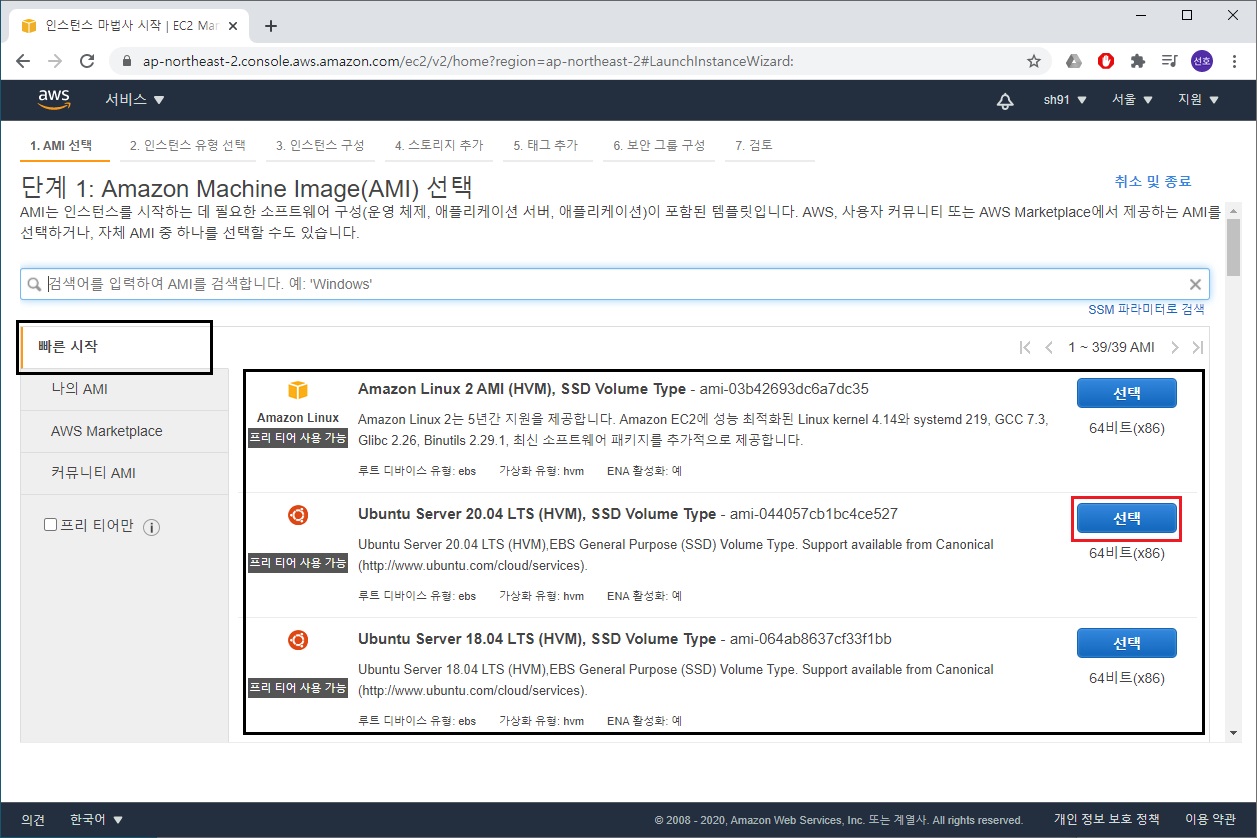Open the 나의 AMI sidebar tab
Viewport: 1257px width, 838px height.
click(x=124, y=389)
